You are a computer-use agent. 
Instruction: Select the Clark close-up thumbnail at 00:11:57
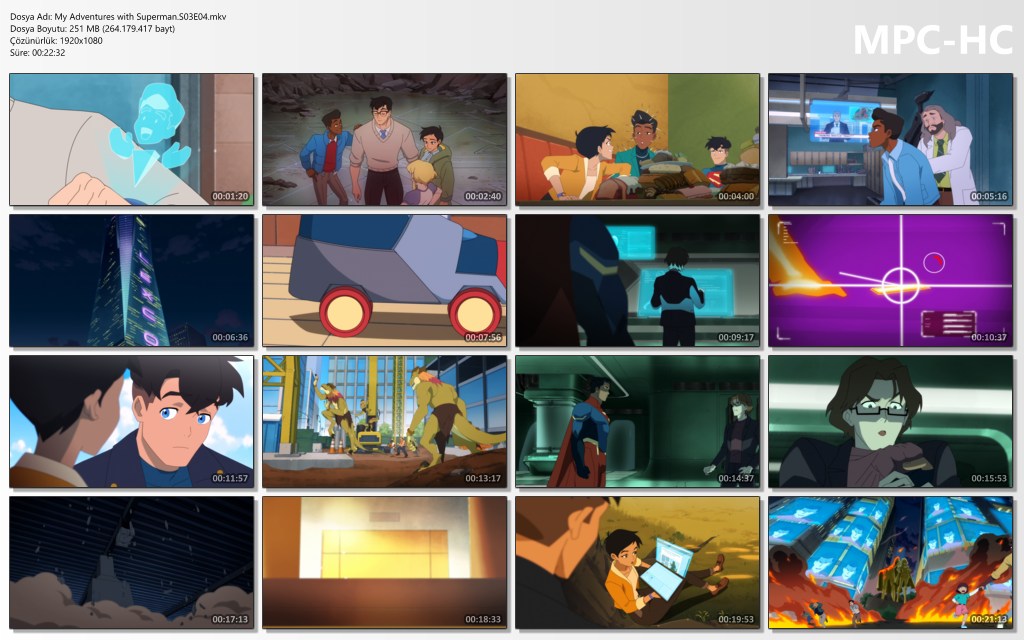tap(131, 422)
